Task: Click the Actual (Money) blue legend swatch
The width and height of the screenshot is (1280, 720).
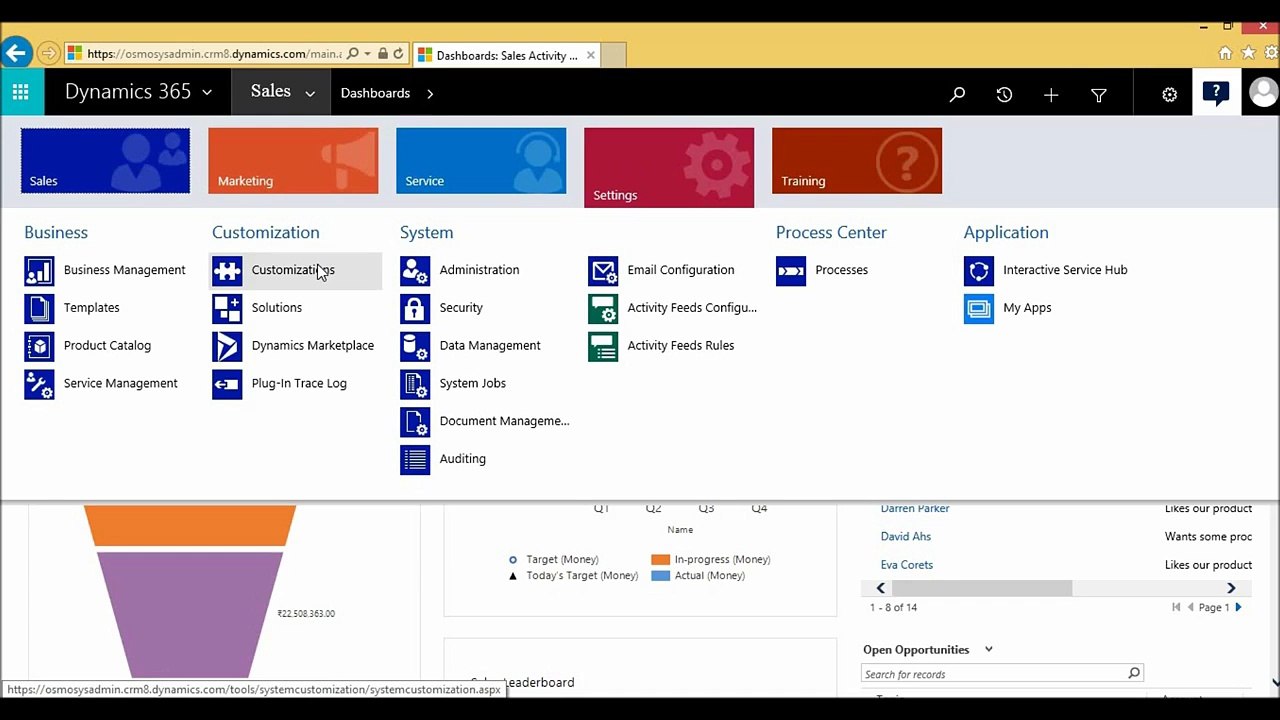Action: 660,576
